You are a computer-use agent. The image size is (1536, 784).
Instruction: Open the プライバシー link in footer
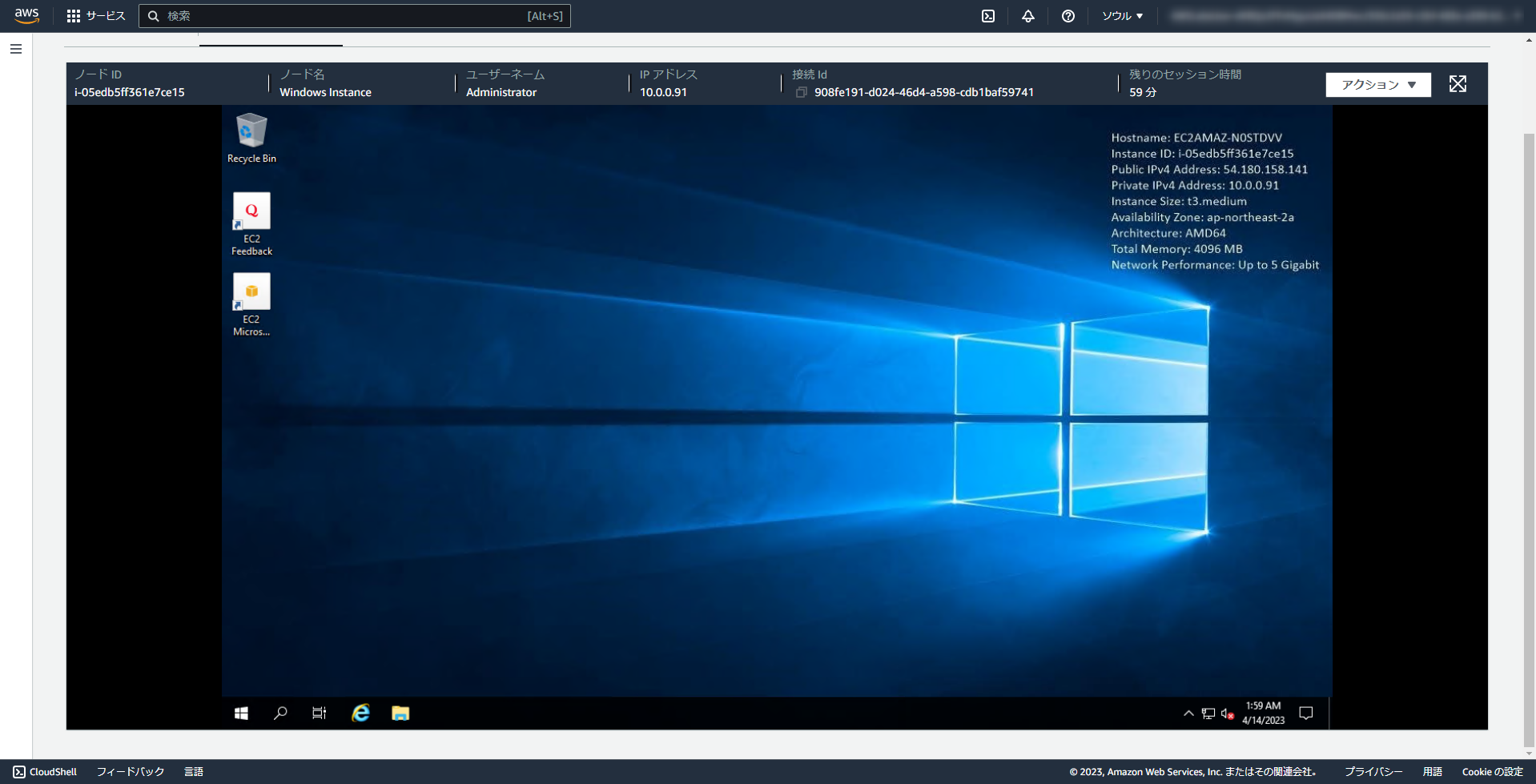pyautogui.click(x=1373, y=772)
